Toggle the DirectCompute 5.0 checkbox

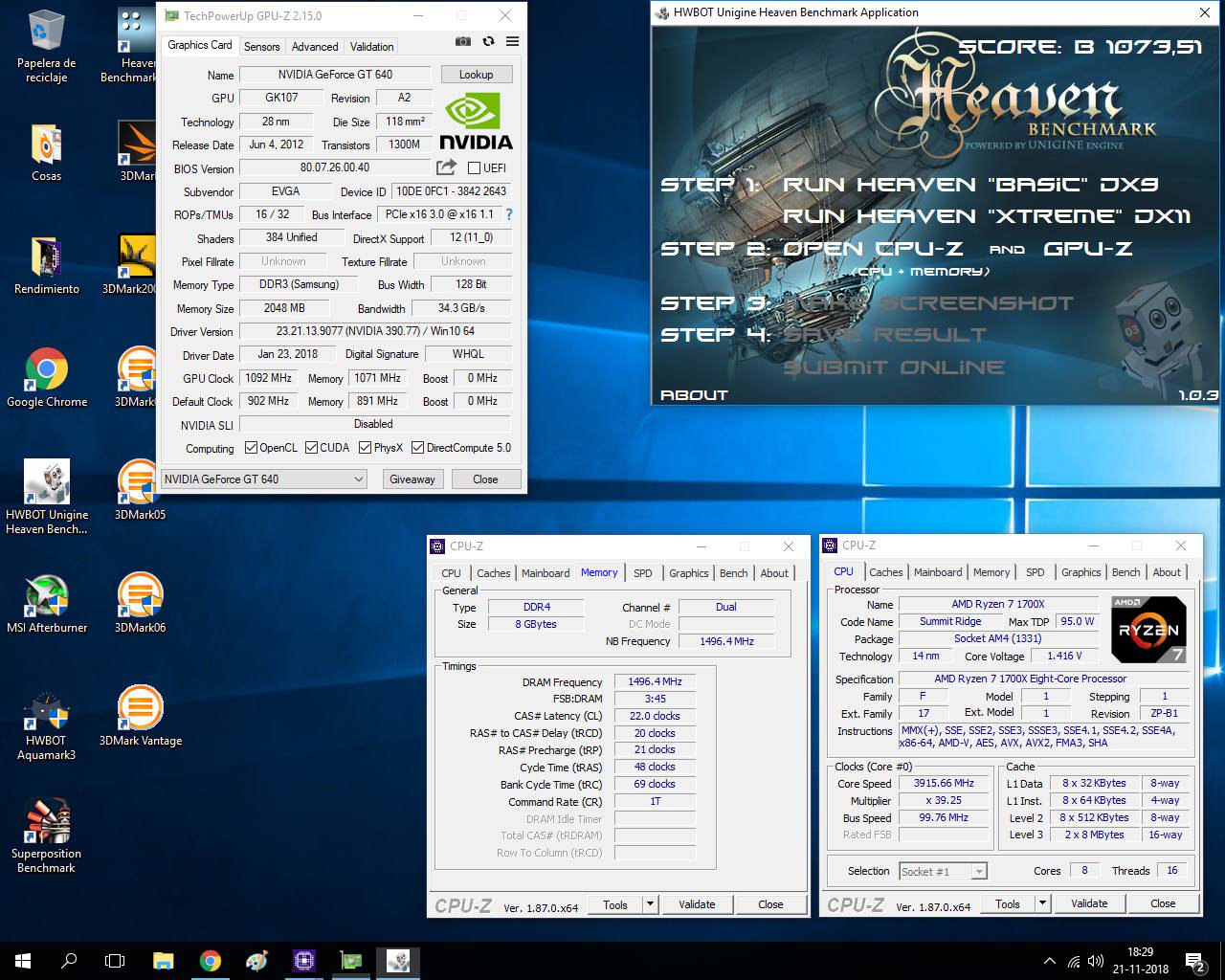click(x=417, y=448)
